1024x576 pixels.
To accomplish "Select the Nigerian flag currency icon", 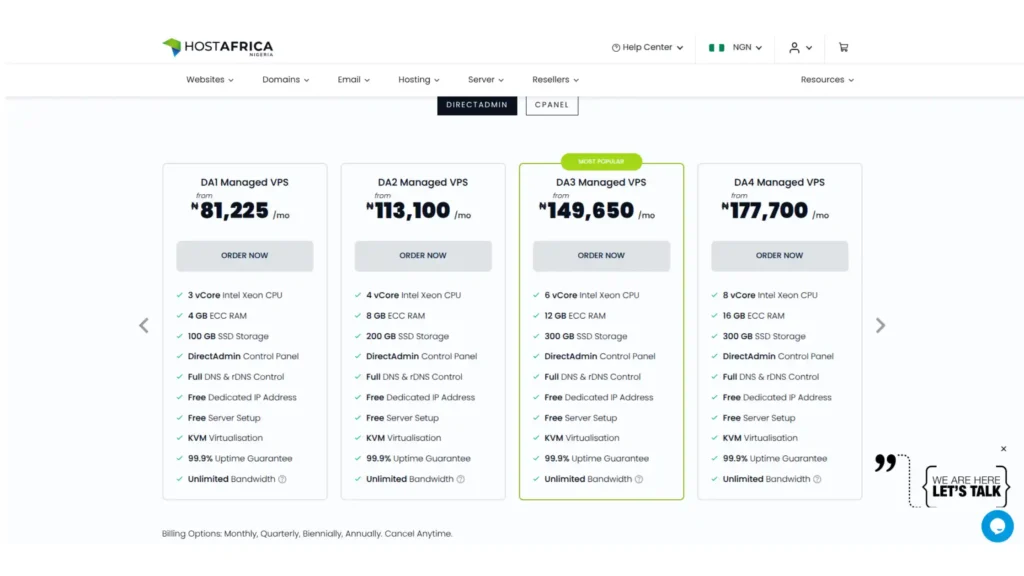I will 716,48.
